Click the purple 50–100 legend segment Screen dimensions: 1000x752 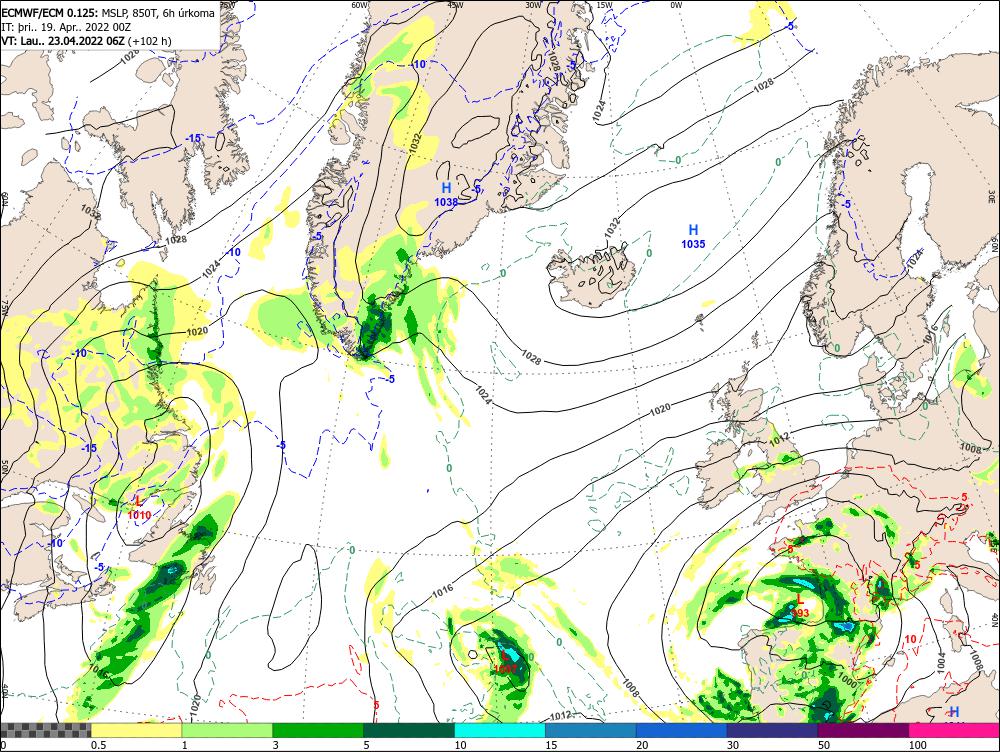click(x=864, y=730)
